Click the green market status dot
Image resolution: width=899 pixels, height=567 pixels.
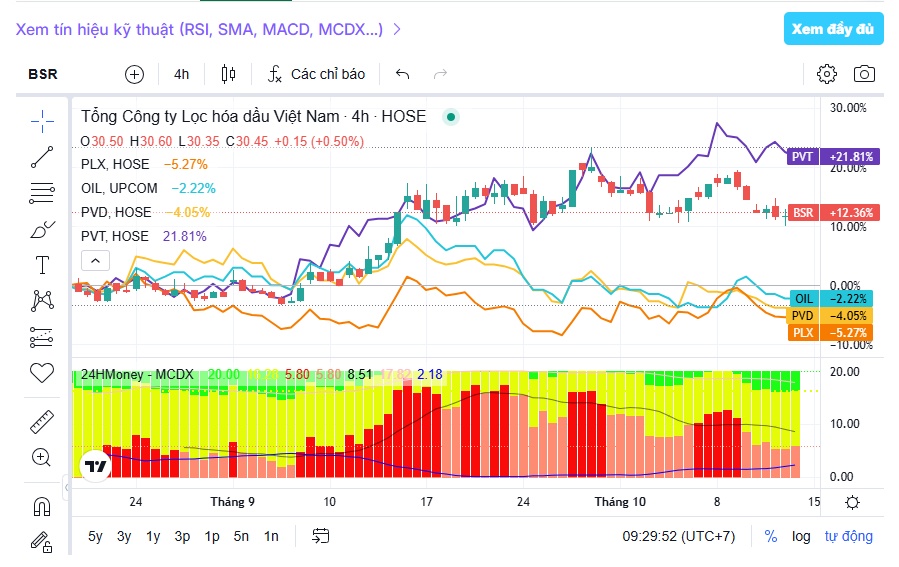click(451, 117)
